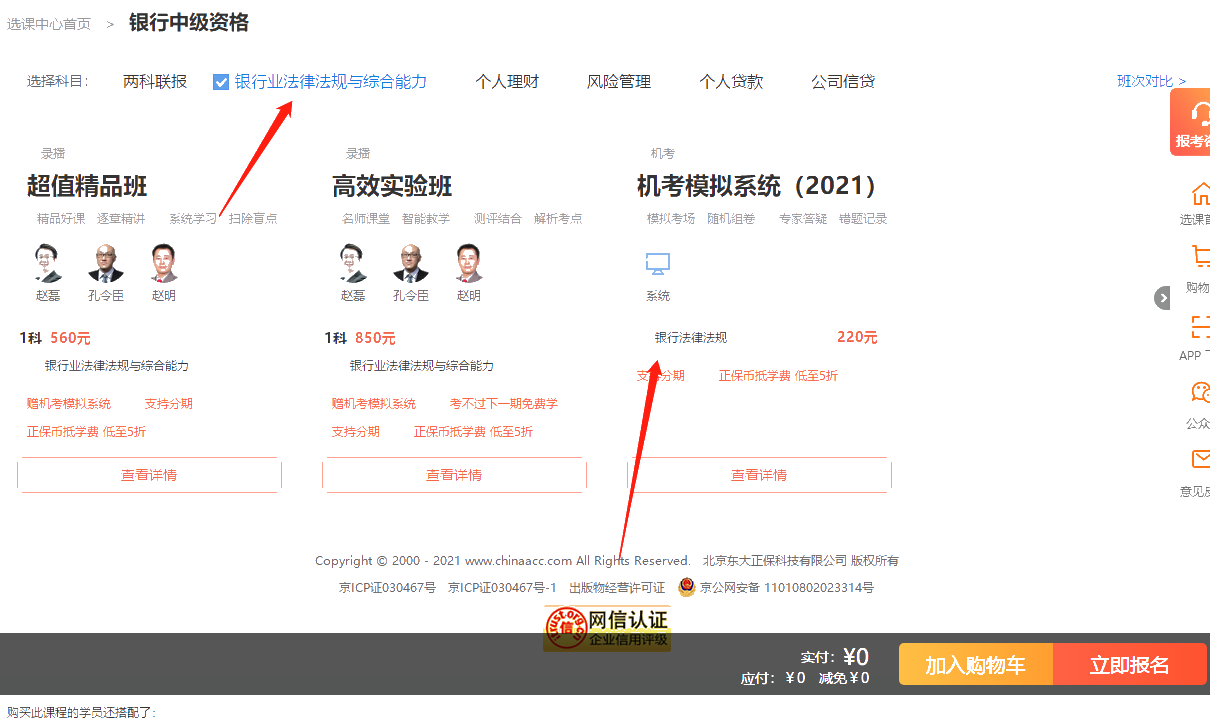Click 选课中心首页 breadcrumb link

[x=49, y=24]
